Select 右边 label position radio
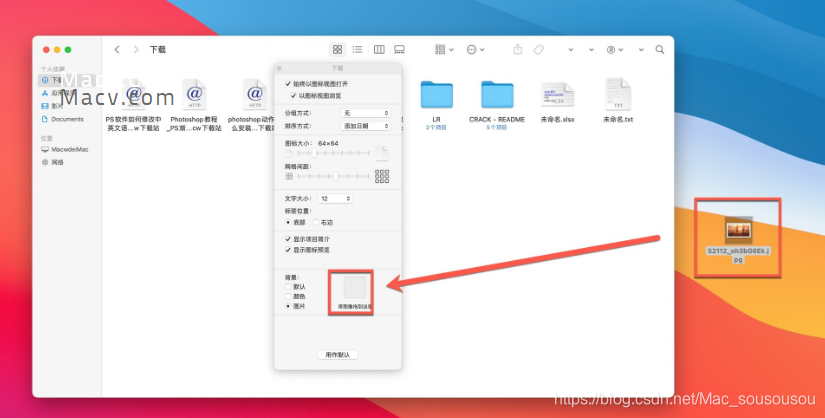The height and width of the screenshot is (418, 825). (316, 222)
